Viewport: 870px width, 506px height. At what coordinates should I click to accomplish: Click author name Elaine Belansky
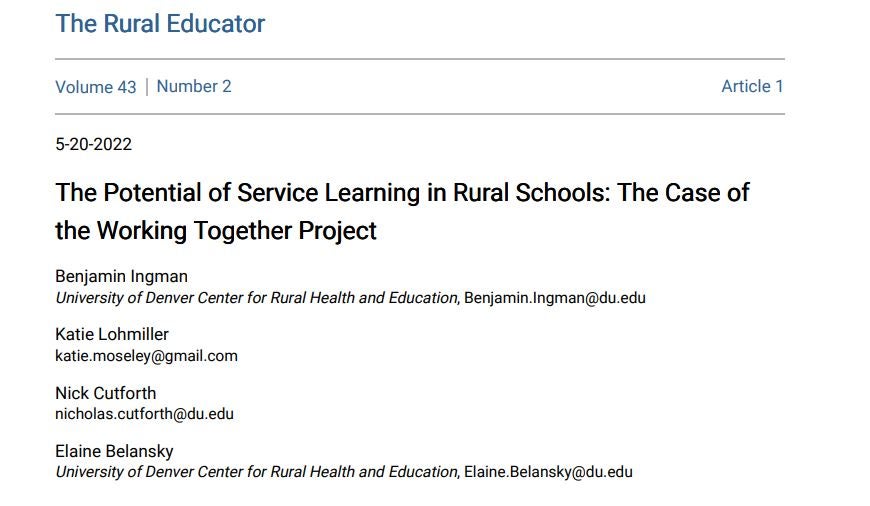(114, 452)
